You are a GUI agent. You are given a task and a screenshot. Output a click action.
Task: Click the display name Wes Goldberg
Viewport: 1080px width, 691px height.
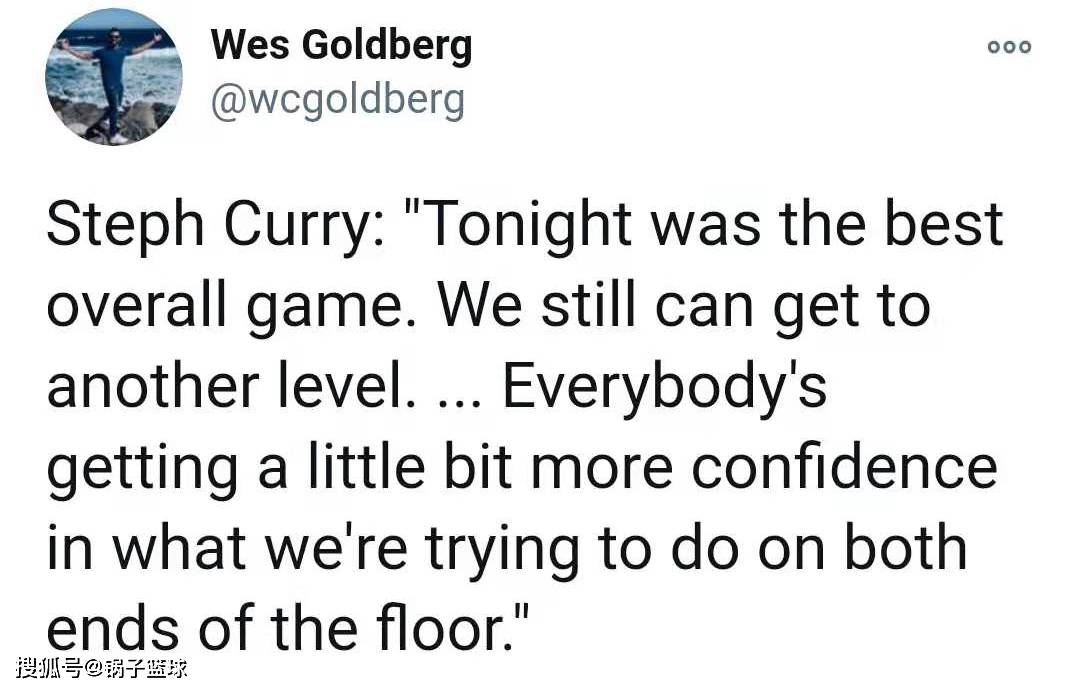(342, 45)
